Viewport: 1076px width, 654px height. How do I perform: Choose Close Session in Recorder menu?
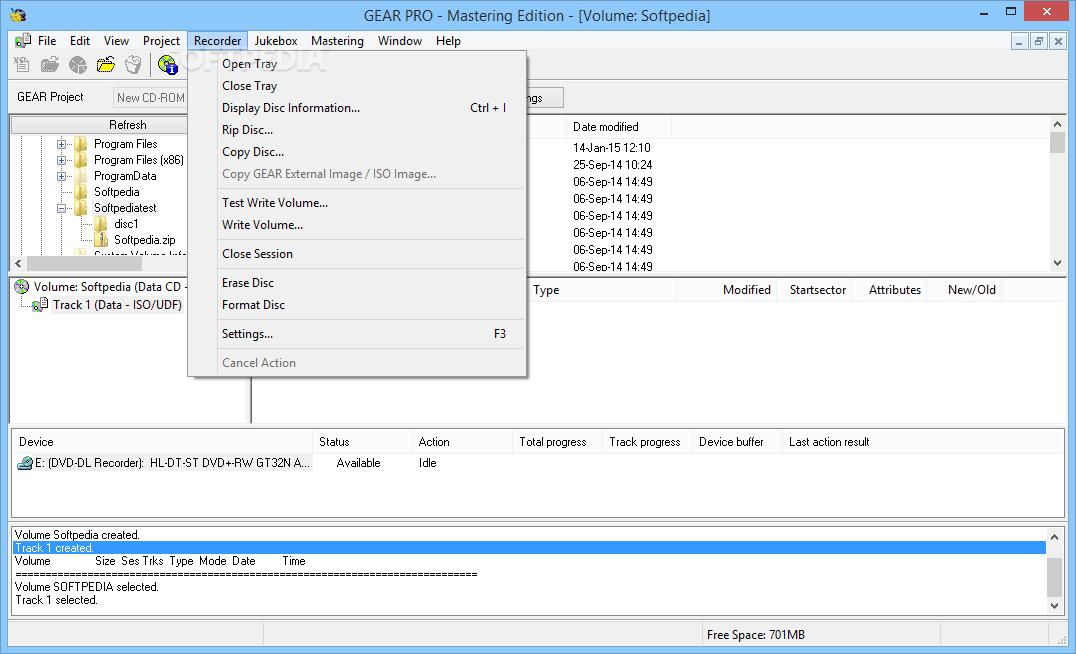(x=358, y=253)
